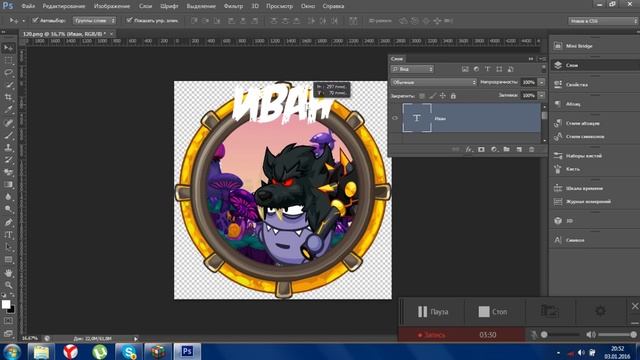Toggle adjustment layer filter in Layers panel
Image resolution: width=640 pixels, height=360 pixels.
[x=476, y=69]
